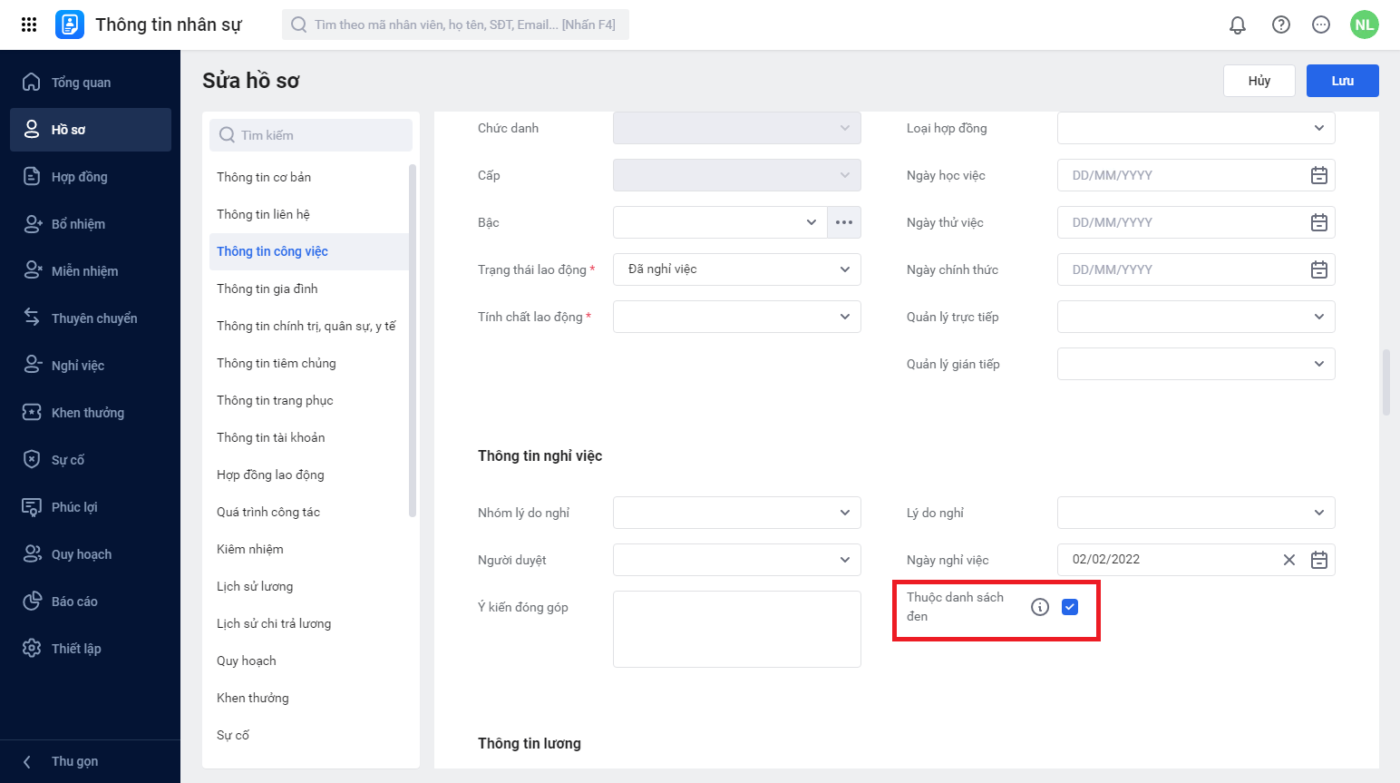Open the NL user avatar menu
The height and width of the screenshot is (783, 1400).
[x=1364, y=25]
